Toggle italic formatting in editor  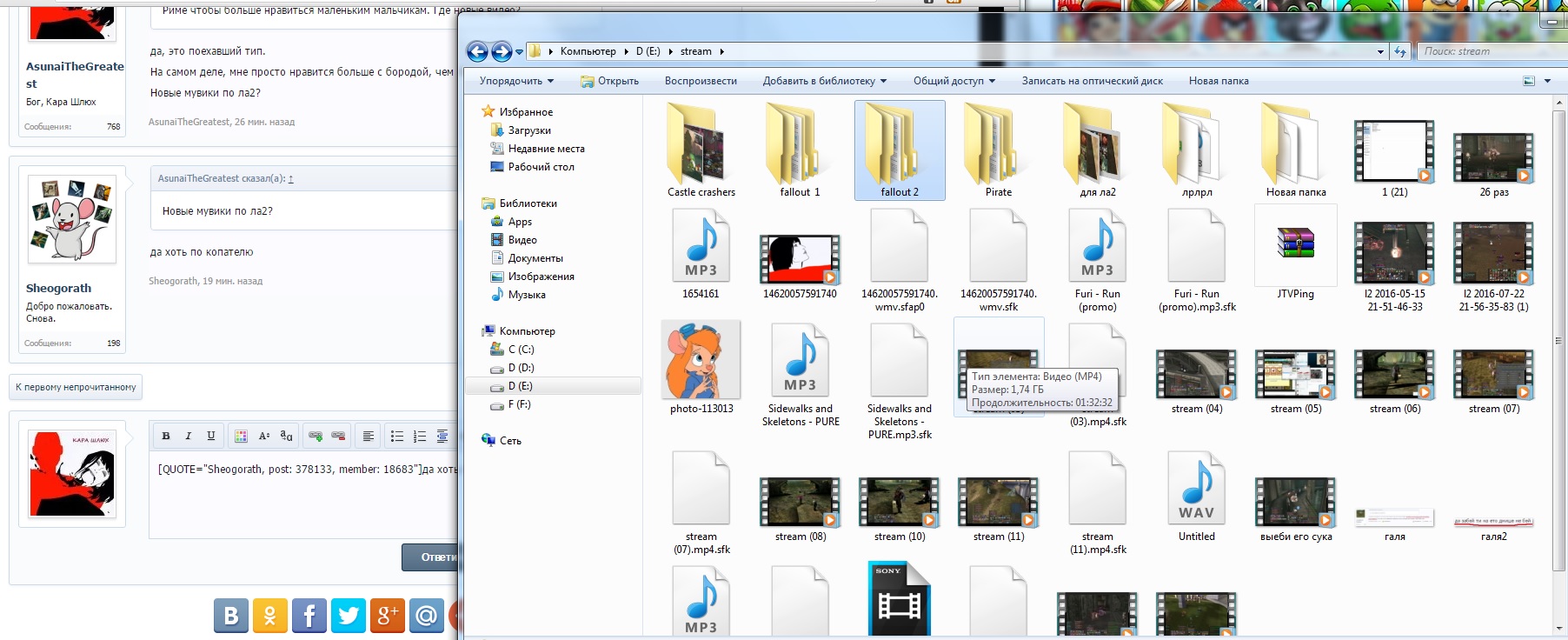click(x=188, y=436)
